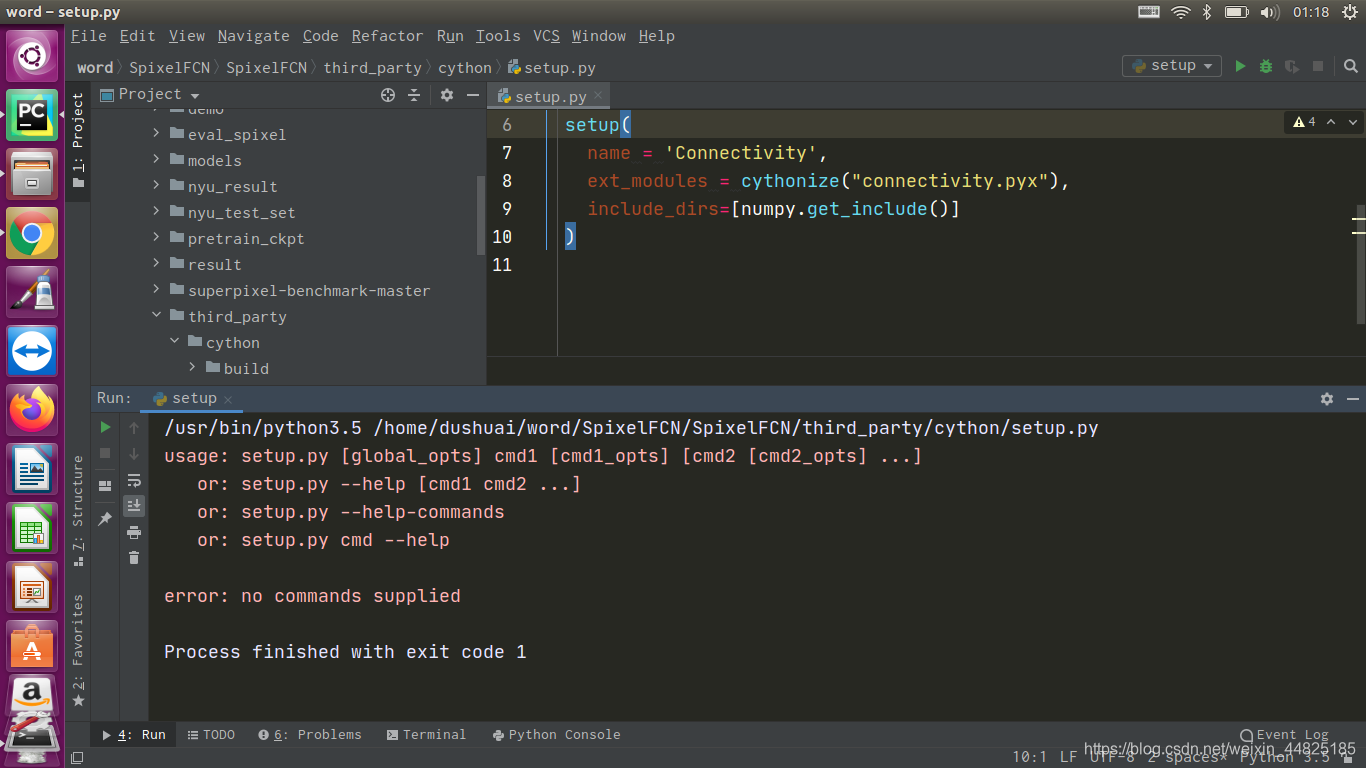This screenshot has width=1366, height=768.
Task: Open Search Everywhere with the magnifier icon
Action: click(1350, 66)
